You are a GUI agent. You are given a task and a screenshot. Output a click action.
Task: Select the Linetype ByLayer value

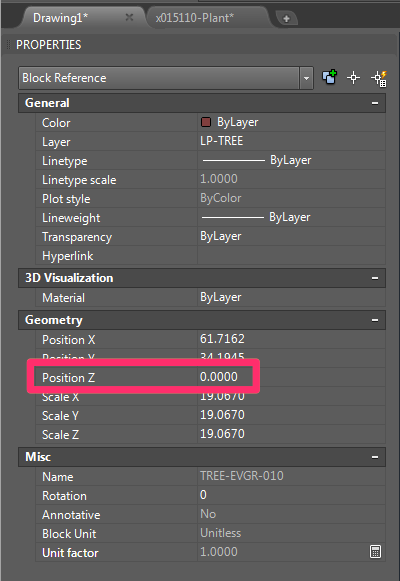point(291,160)
